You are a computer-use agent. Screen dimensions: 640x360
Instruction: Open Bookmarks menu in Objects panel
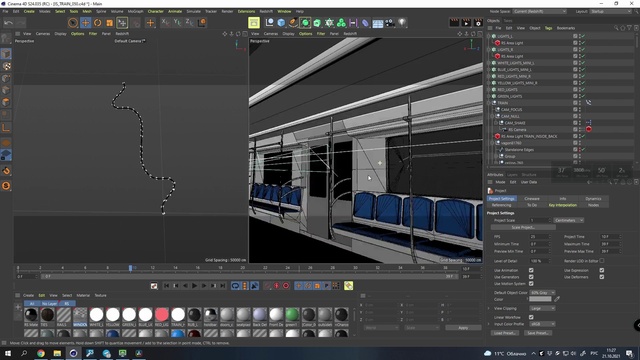pos(566,28)
